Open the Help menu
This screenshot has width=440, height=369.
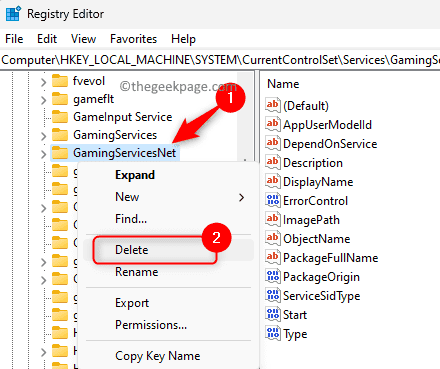pyautogui.click(x=183, y=39)
